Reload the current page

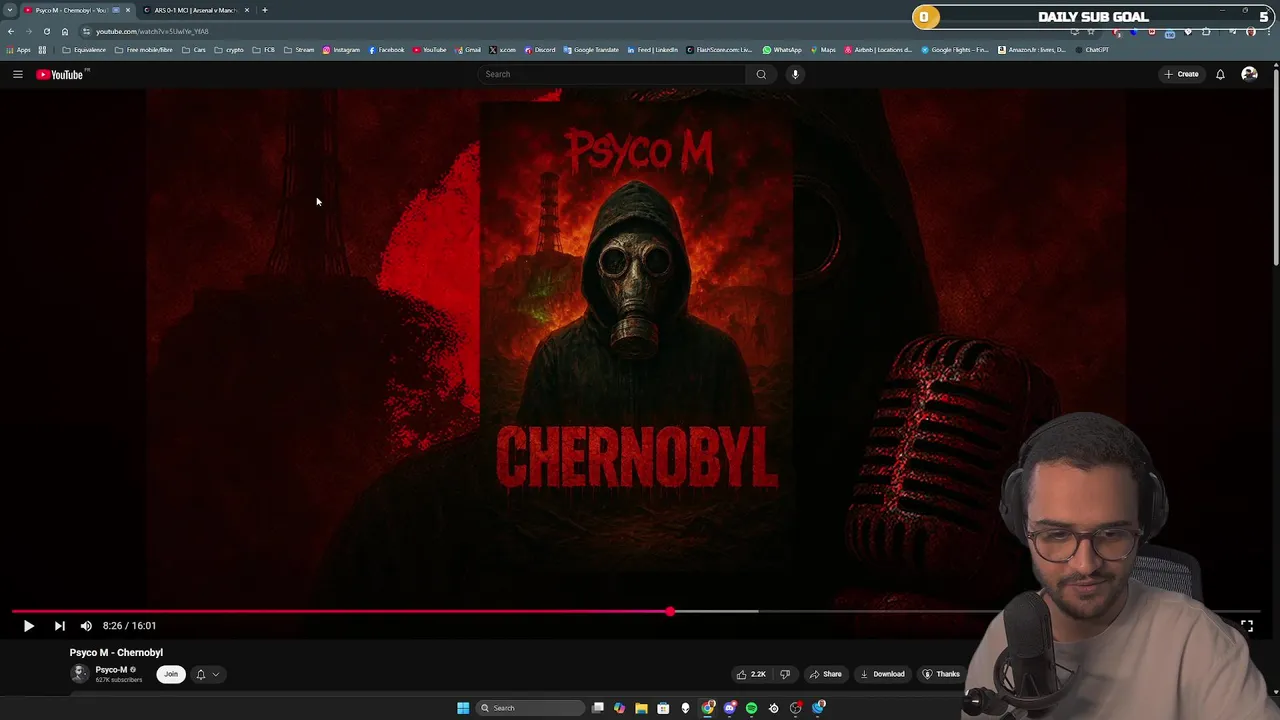click(46, 31)
